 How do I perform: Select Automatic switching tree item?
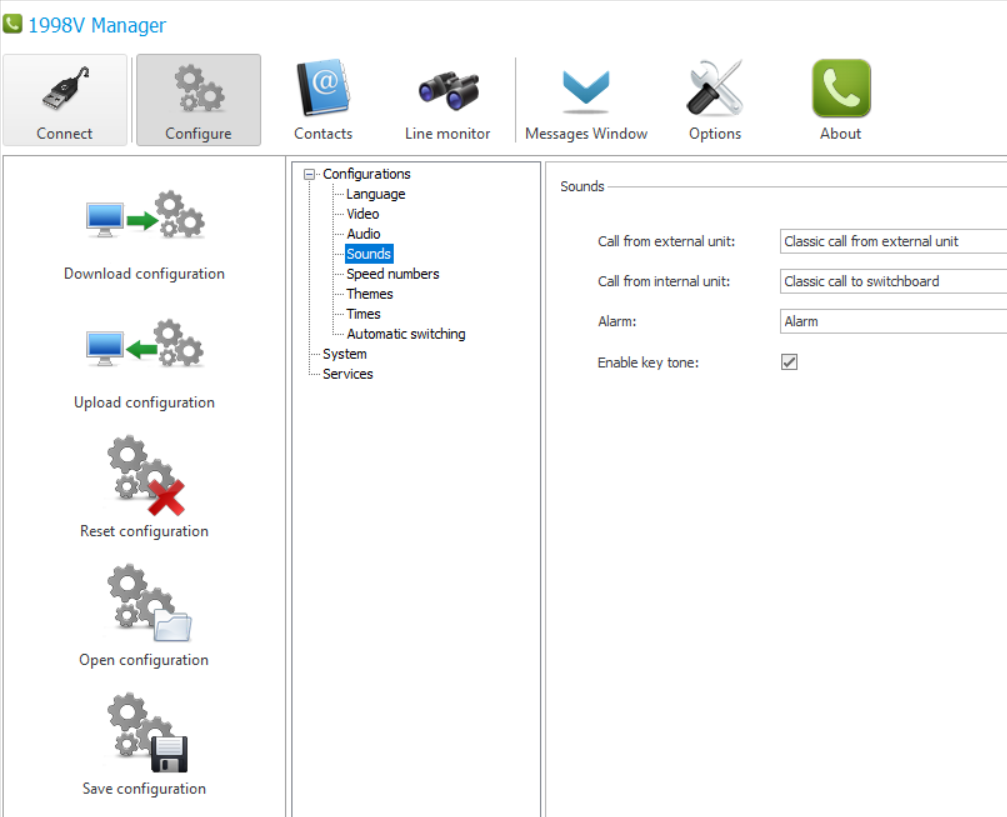click(x=405, y=334)
